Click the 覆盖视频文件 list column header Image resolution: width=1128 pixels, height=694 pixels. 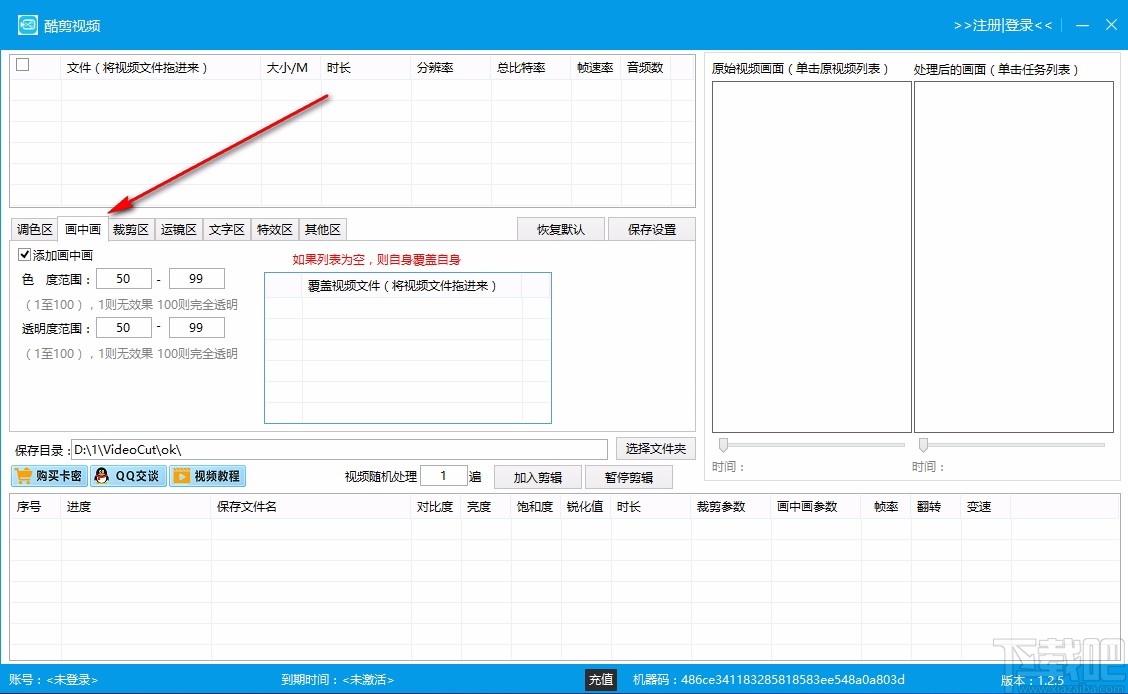point(411,286)
